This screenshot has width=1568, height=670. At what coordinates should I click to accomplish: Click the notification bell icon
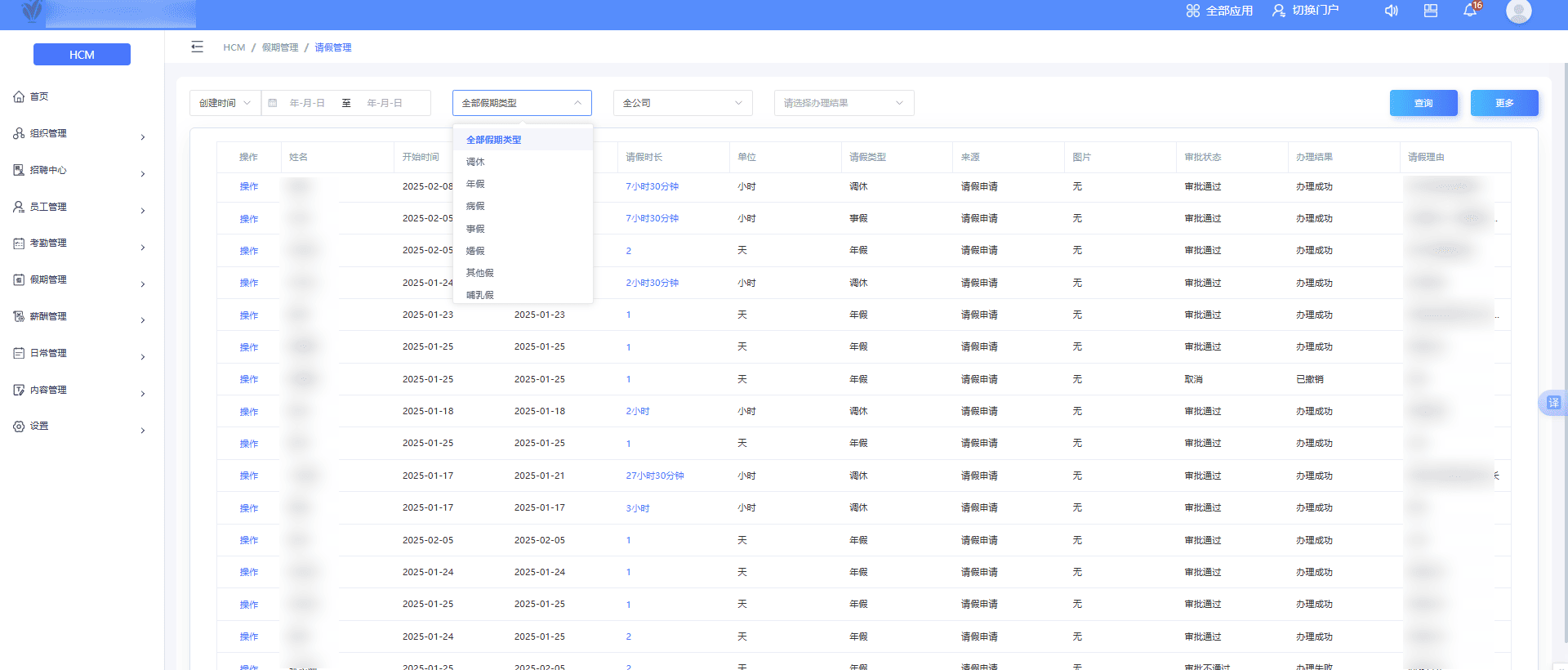[1470, 11]
